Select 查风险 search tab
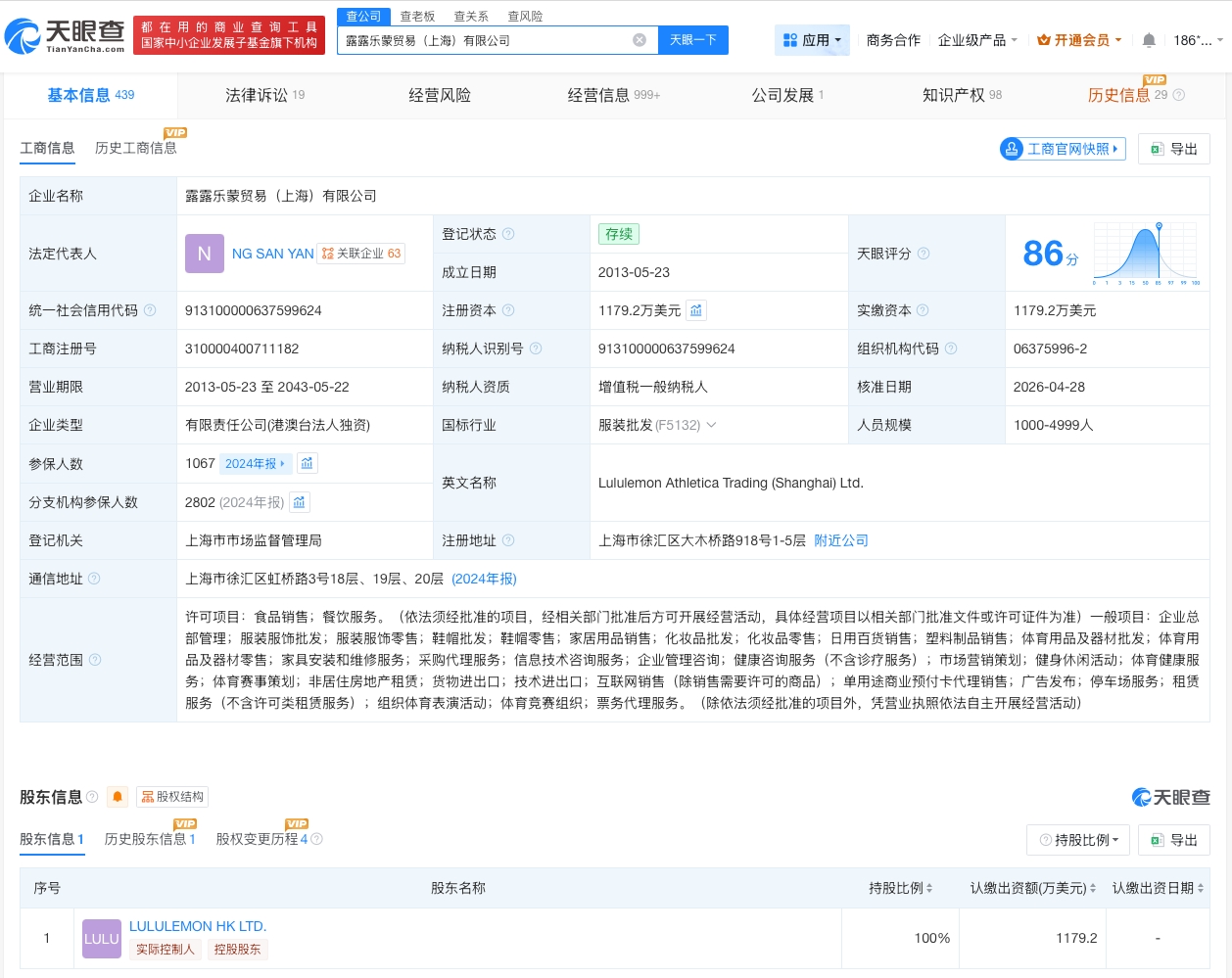This screenshot has height=978, width=1232. click(x=525, y=17)
